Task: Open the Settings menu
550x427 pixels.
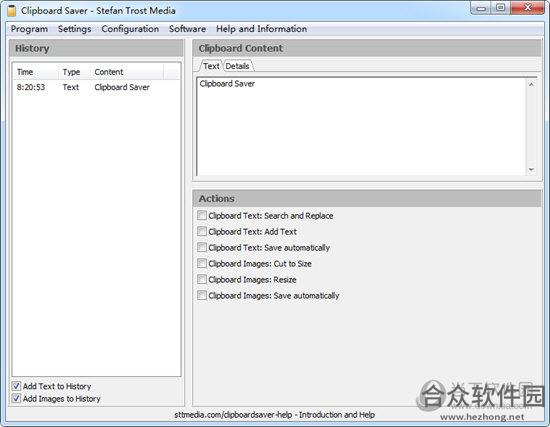Action: 74,29
